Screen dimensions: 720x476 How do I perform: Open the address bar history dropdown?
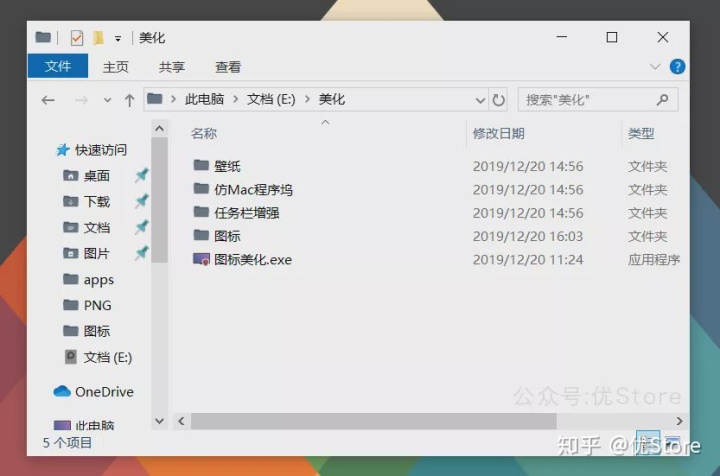point(480,100)
